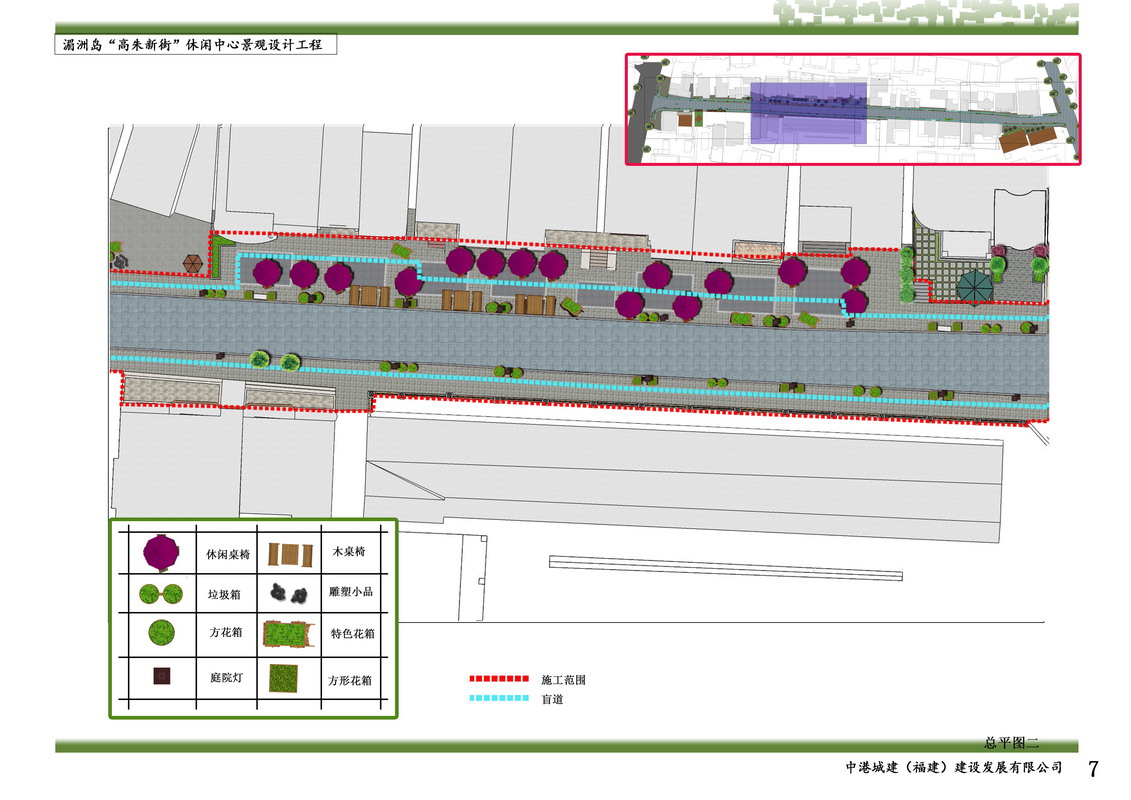Select the 垃圾箱 legend label
Screen dimensions: 1131x800
(x=224, y=594)
